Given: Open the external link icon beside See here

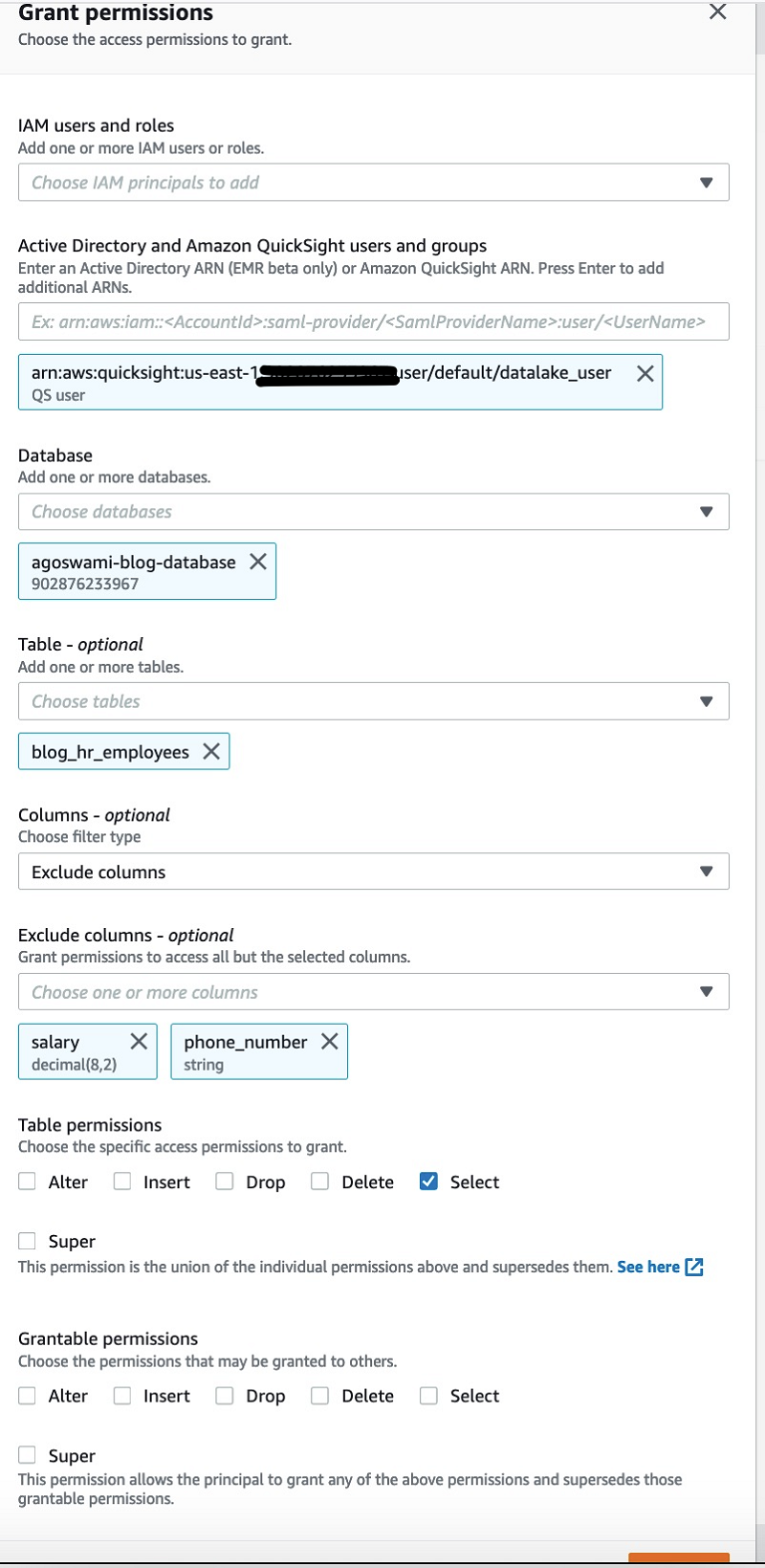Looking at the screenshot, I should [x=695, y=1267].
